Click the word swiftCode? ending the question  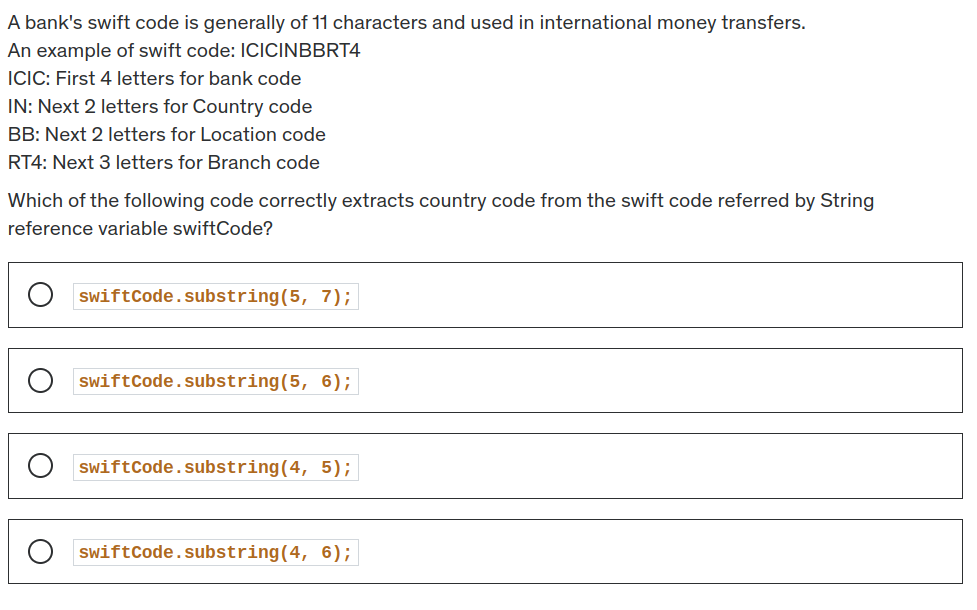222,229
